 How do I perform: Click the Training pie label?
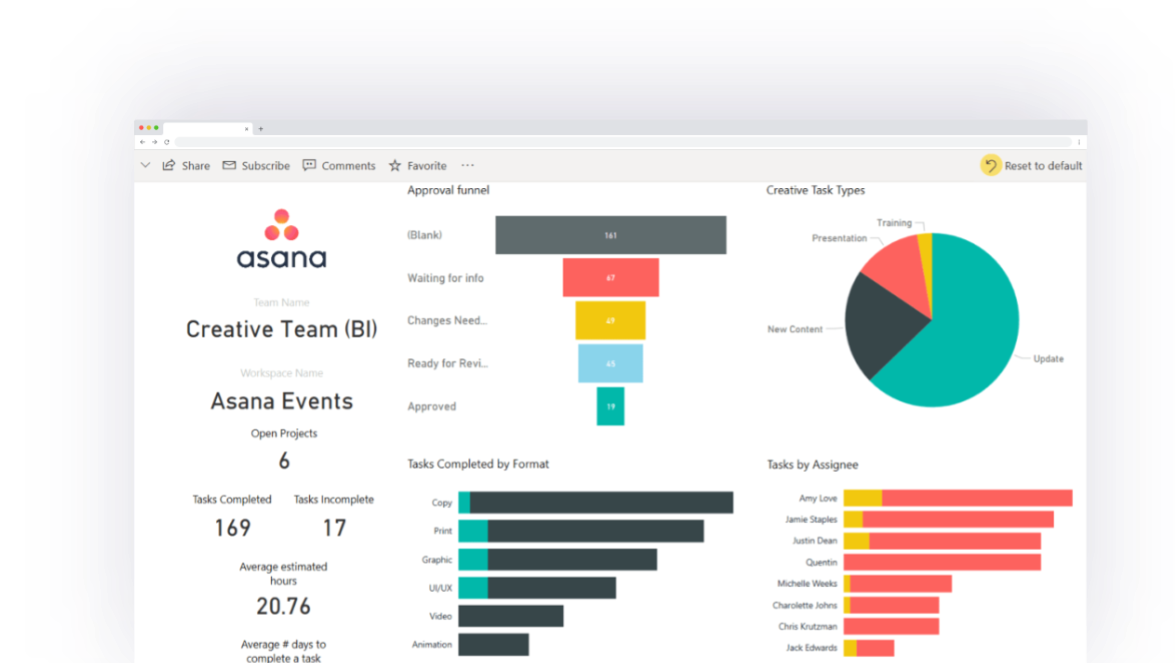point(894,222)
